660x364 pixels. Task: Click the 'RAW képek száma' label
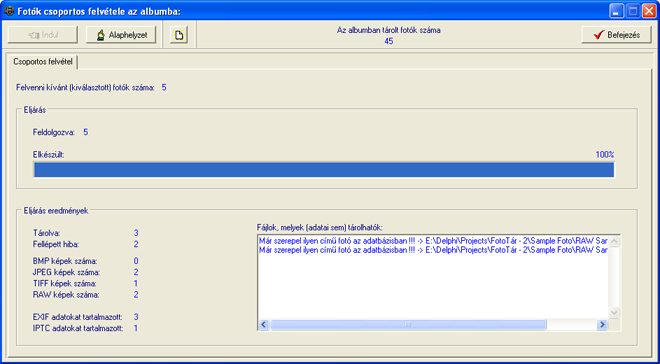[66, 295]
